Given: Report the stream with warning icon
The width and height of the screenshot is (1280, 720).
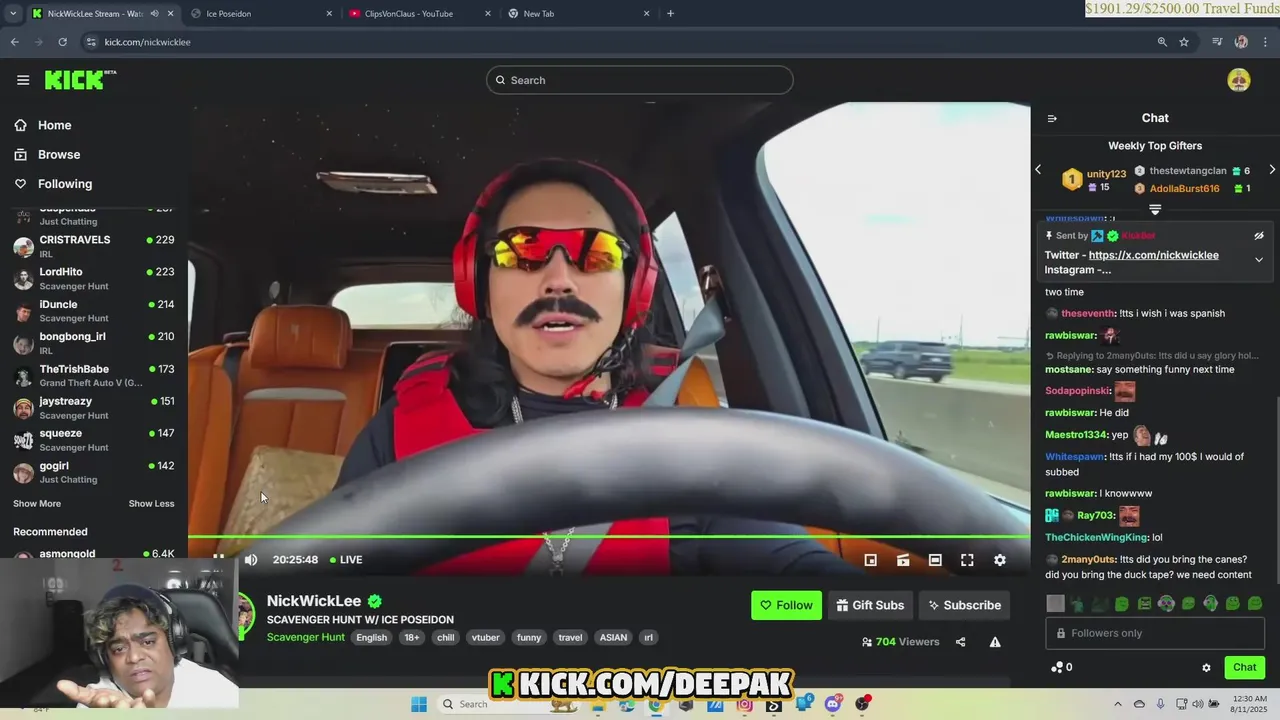Looking at the screenshot, I should [995, 642].
